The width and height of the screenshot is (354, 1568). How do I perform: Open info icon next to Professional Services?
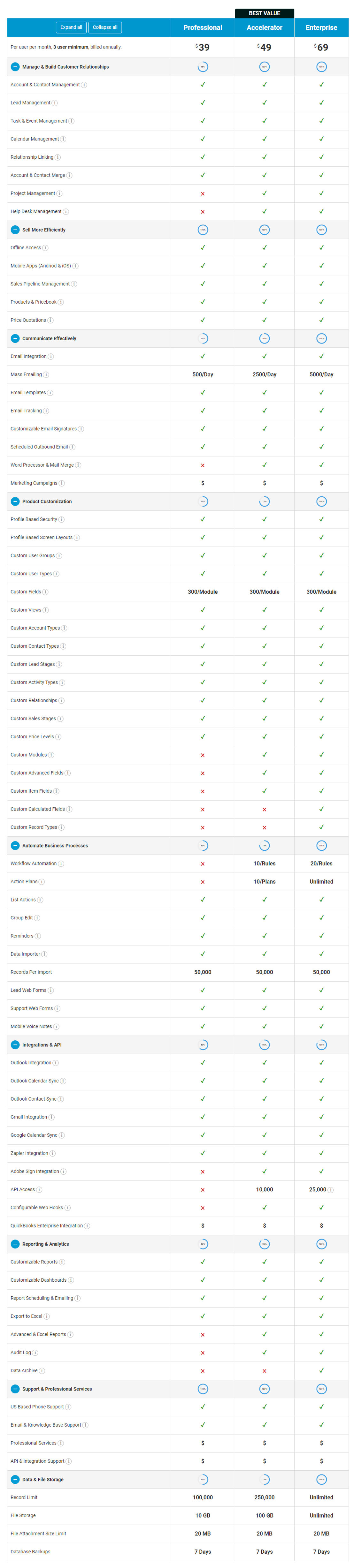pyautogui.click(x=61, y=1443)
